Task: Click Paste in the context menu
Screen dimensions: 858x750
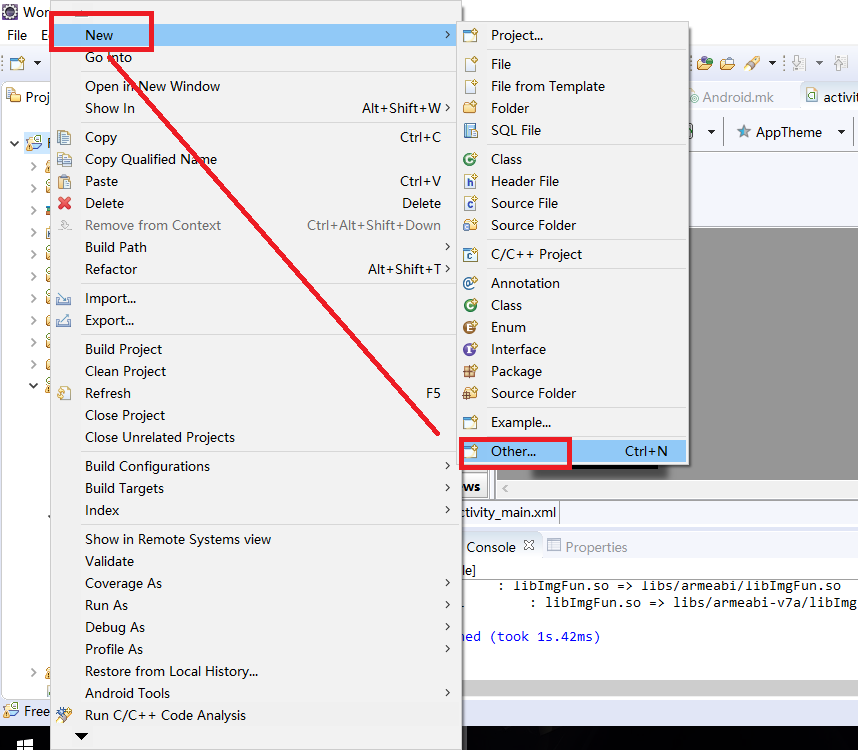Action: pyautogui.click(x=255, y=181)
